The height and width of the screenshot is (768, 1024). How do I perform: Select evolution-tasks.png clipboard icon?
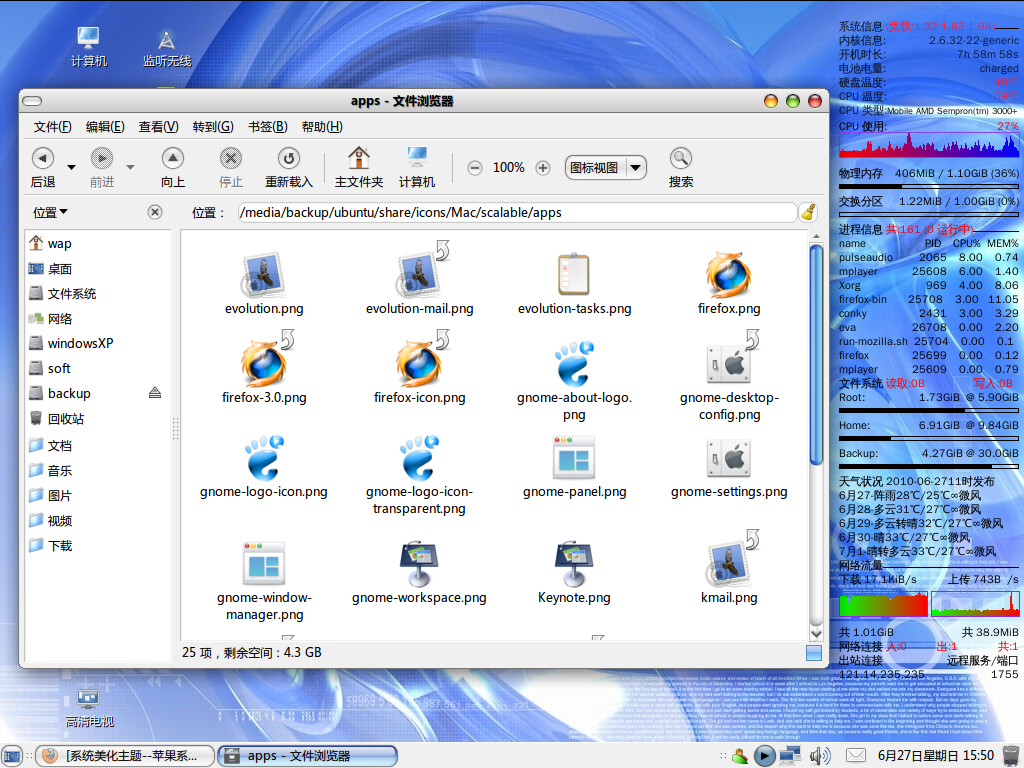point(574,273)
